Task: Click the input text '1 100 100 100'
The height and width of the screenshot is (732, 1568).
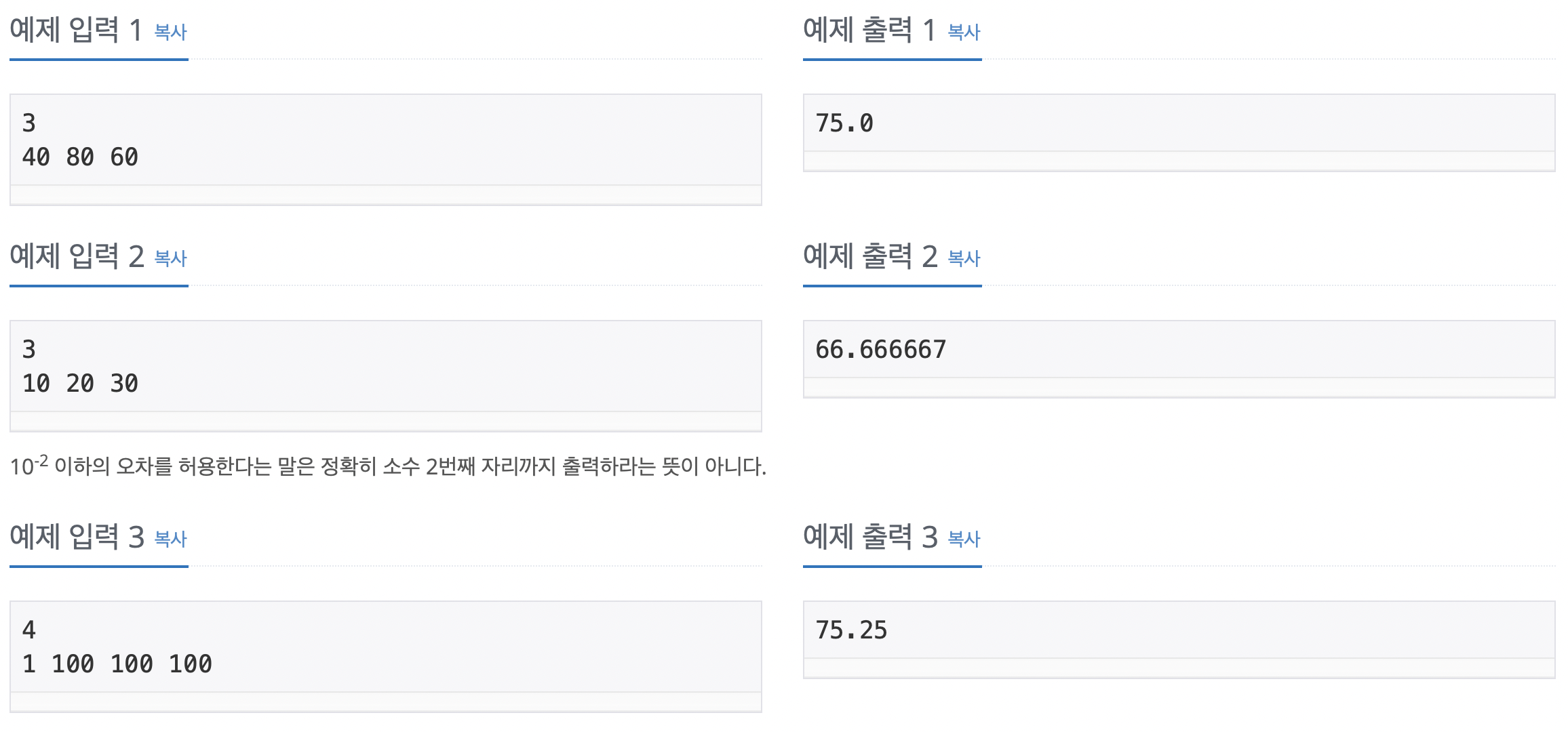Action: tap(117, 664)
